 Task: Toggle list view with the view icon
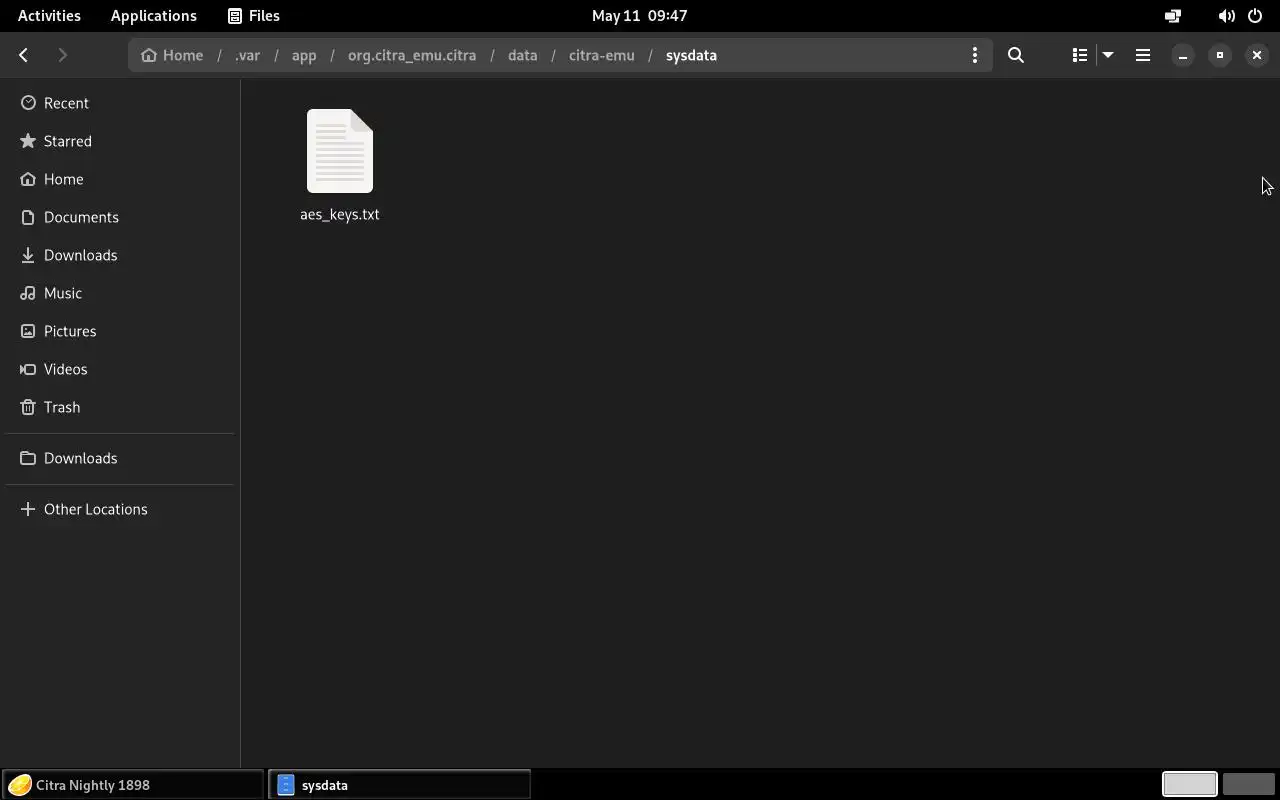click(x=1080, y=55)
